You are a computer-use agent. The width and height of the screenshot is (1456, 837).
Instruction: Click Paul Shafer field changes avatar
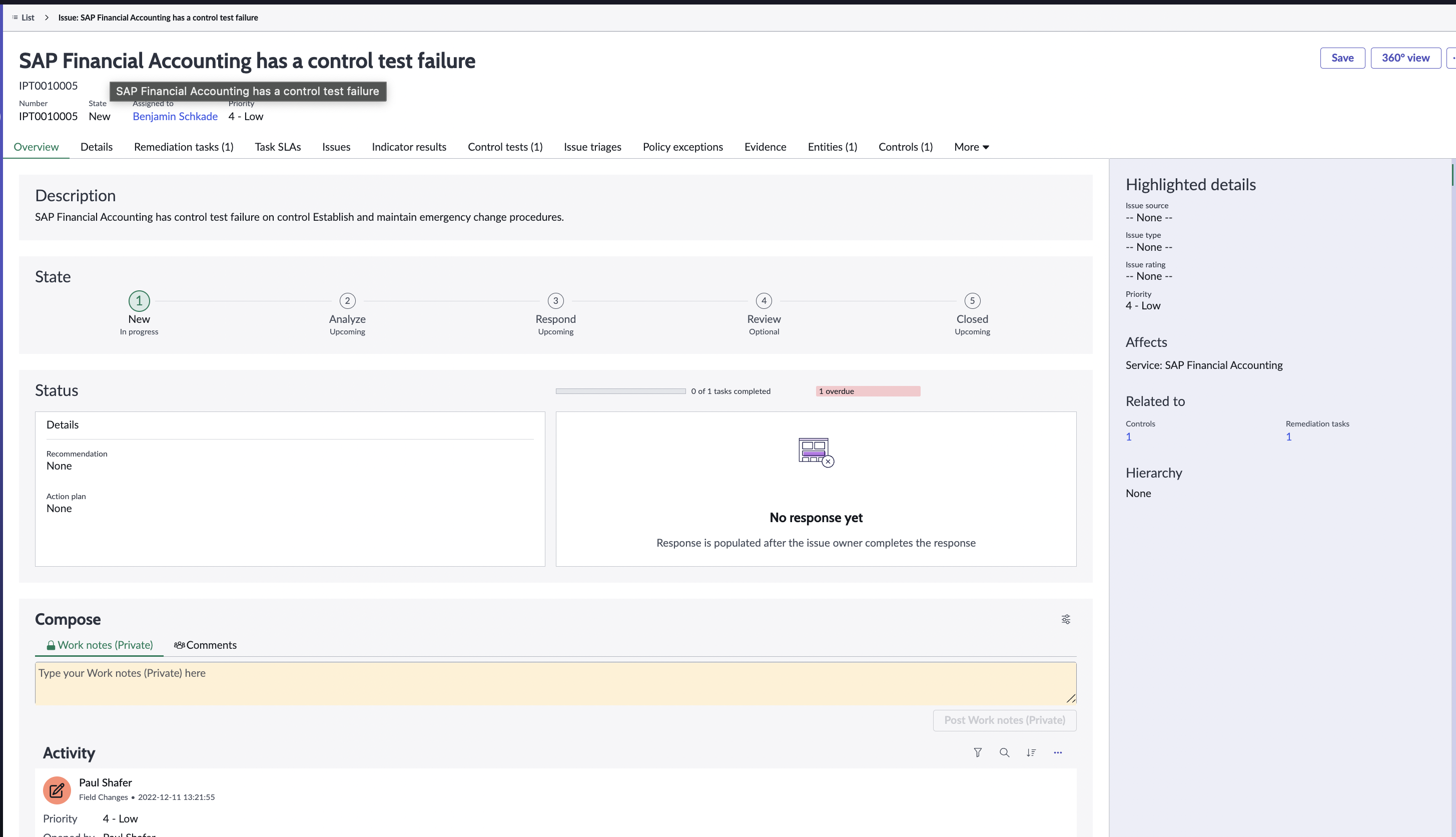tap(57, 790)
